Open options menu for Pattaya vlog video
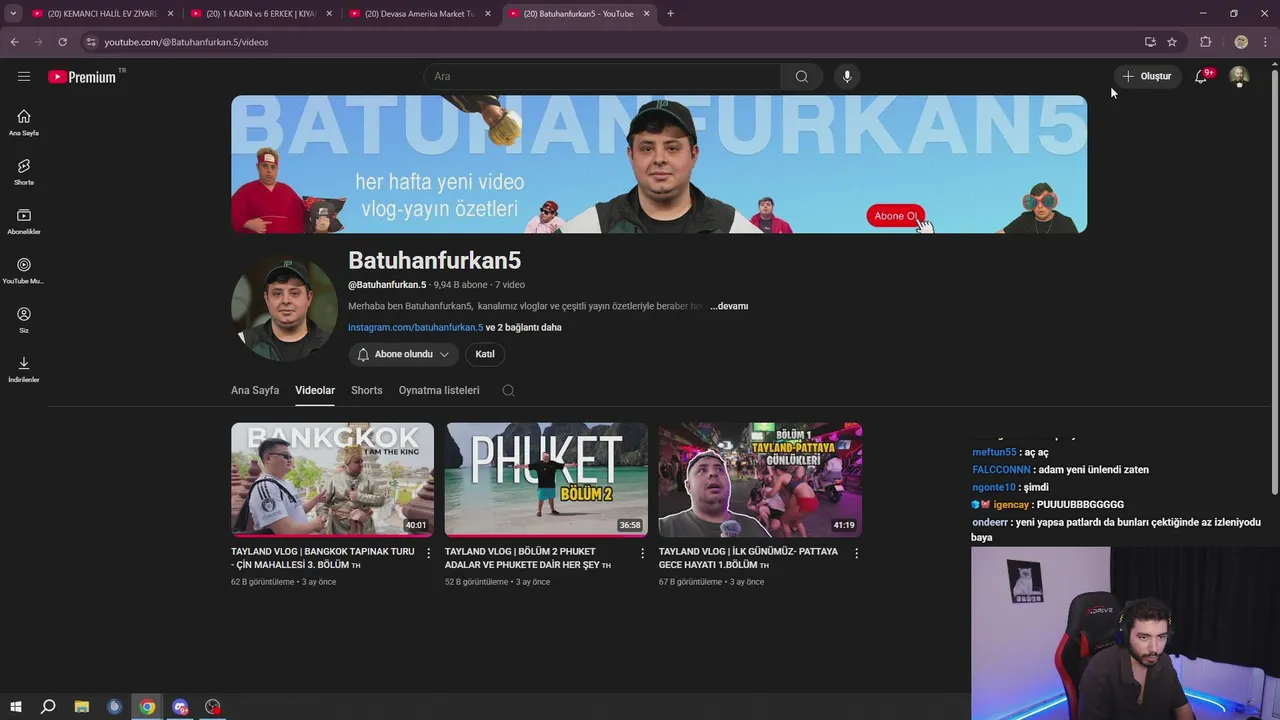The image size is (1280, 720). point(856,553)
